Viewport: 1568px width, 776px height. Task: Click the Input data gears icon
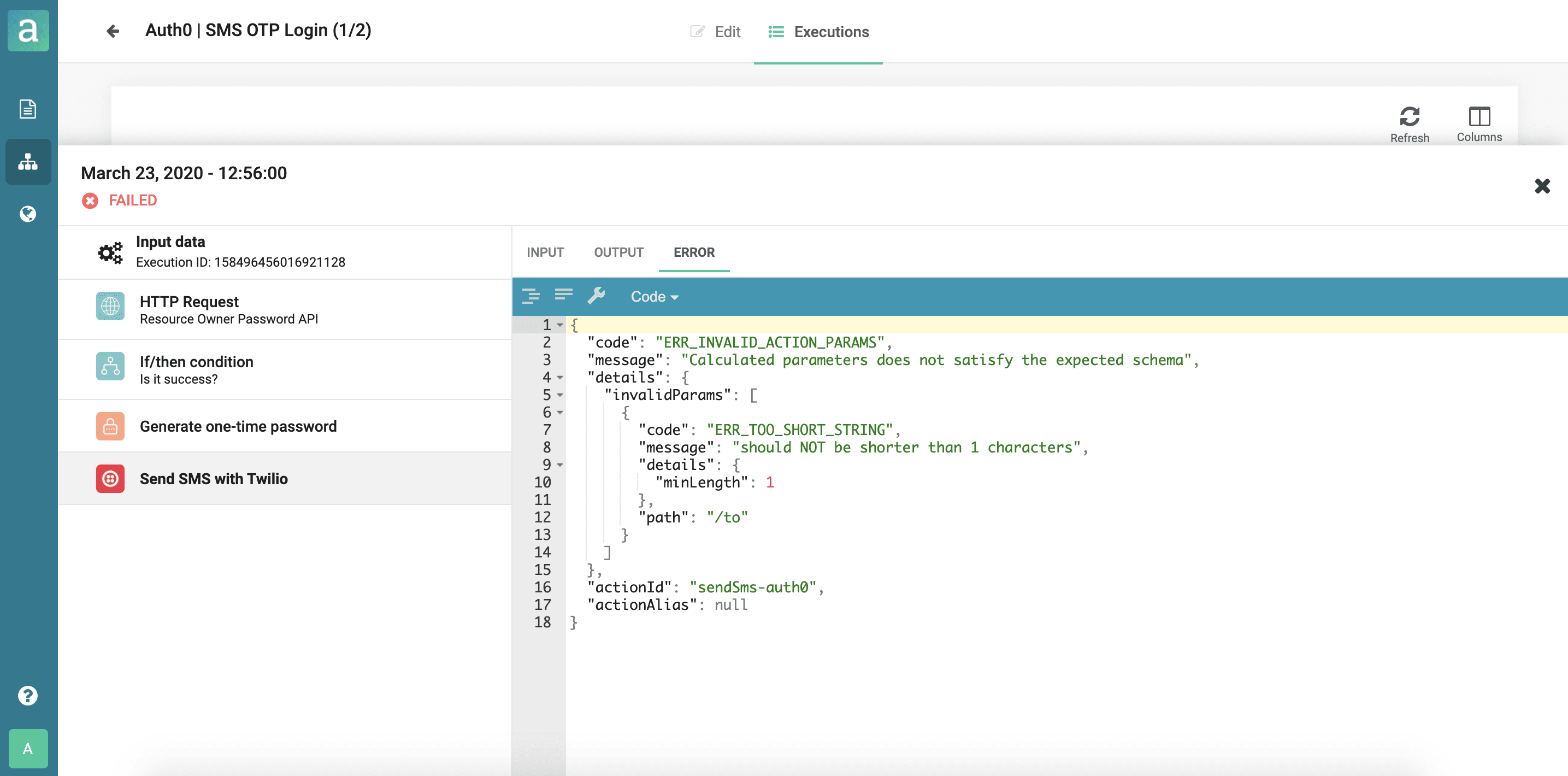coord(110,252)
